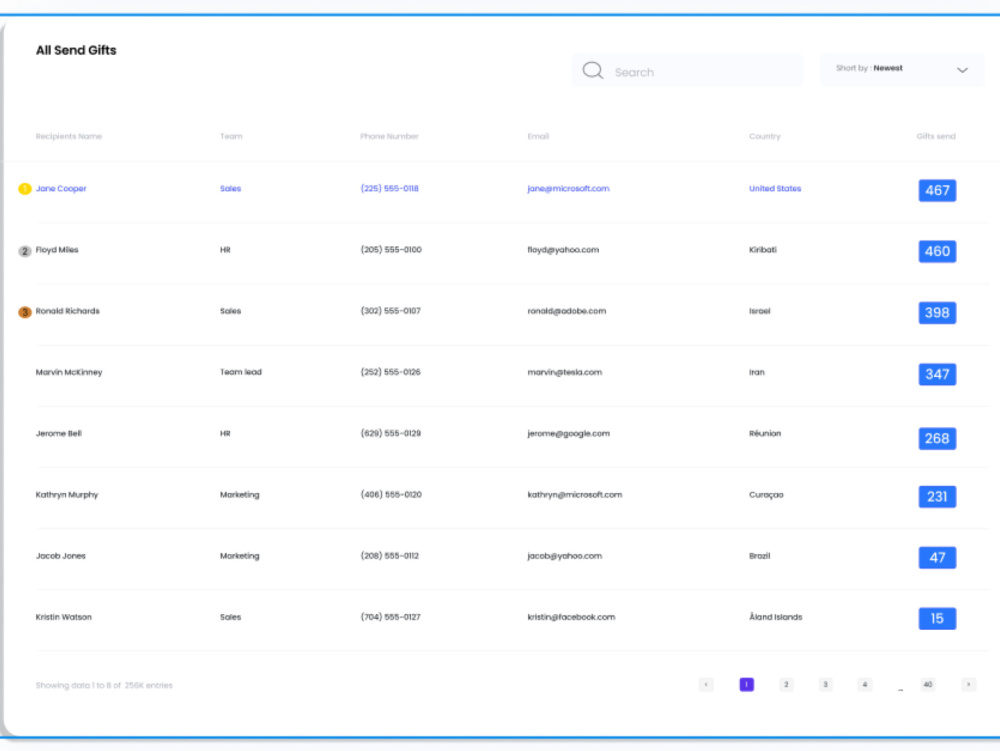Screen dimensions: 1000x751
Task: Click ronald@adobe.com email
Action: click(566, 311)
